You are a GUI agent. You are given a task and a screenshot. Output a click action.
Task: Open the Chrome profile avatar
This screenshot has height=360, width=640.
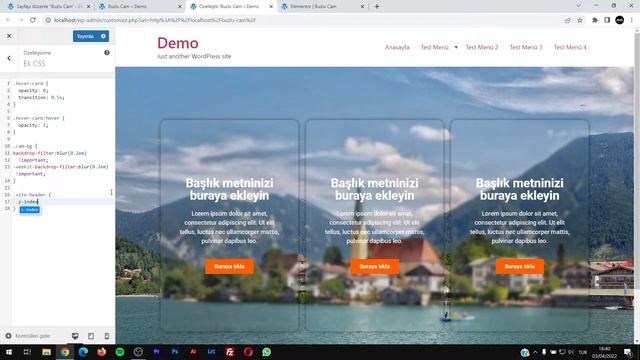[x=619, y=20]
